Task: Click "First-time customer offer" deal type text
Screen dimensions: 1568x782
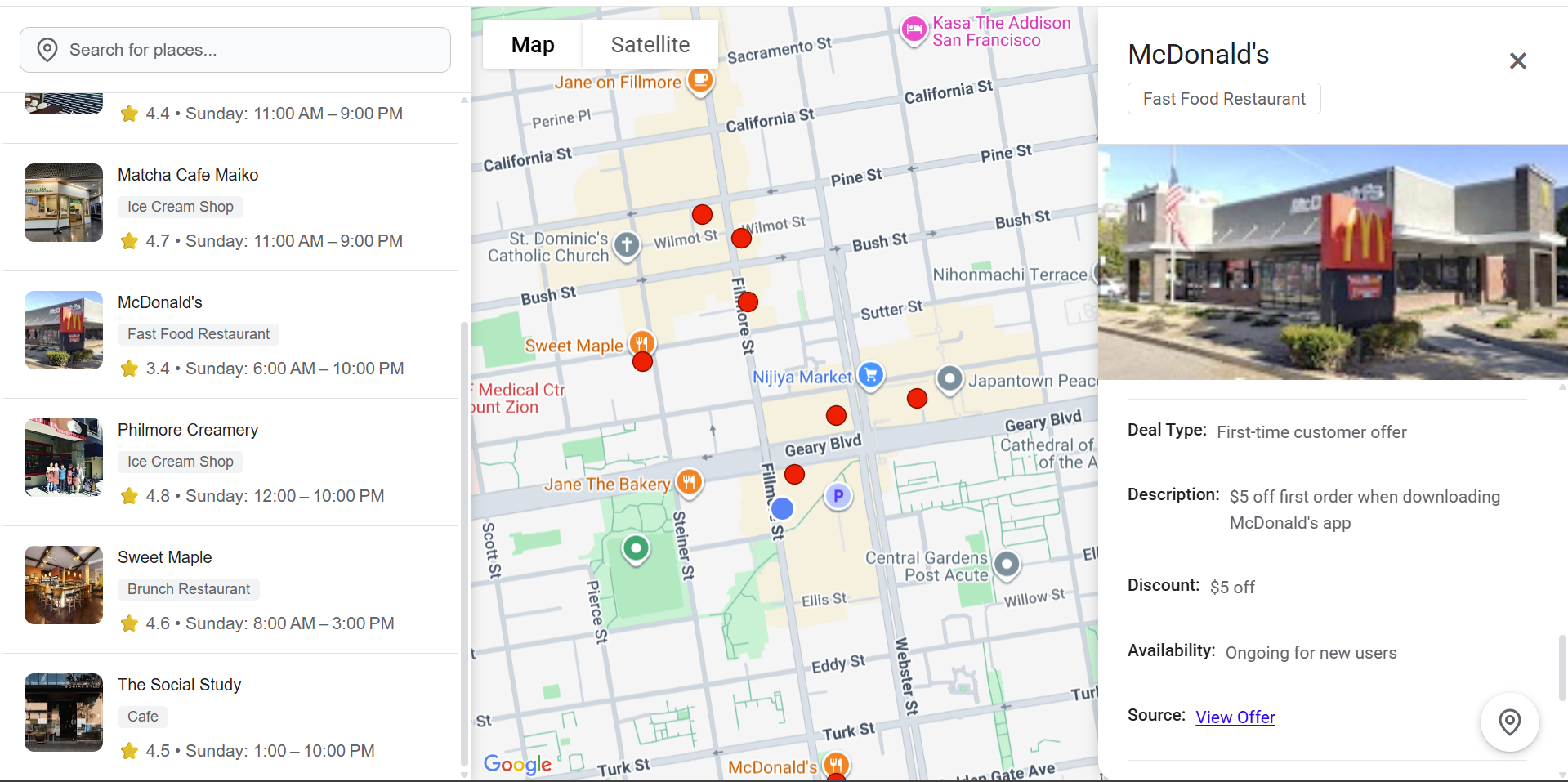Action: coord(1311,432)
